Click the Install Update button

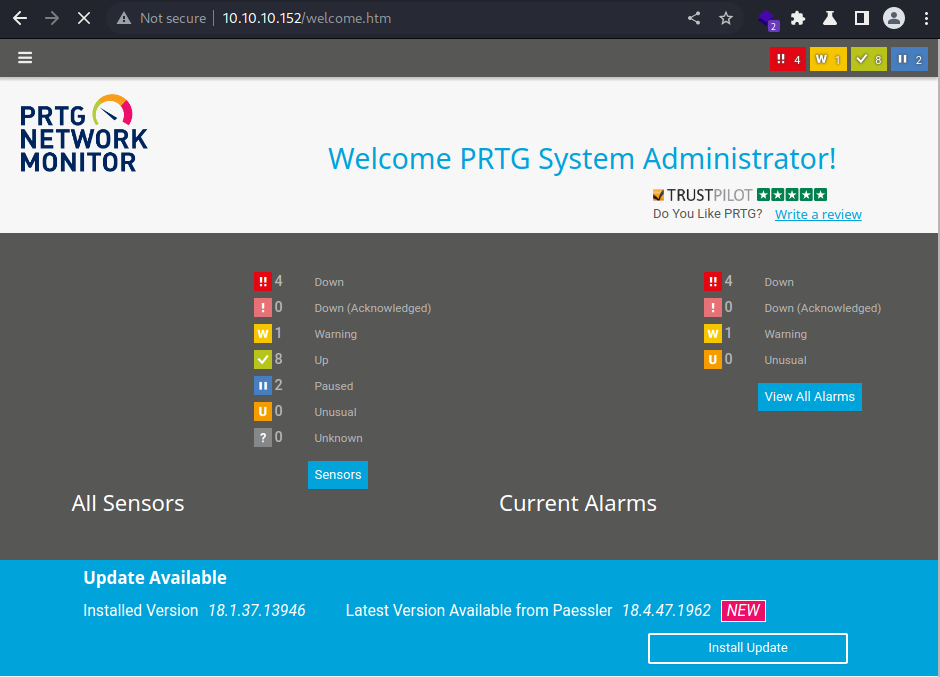748,648
